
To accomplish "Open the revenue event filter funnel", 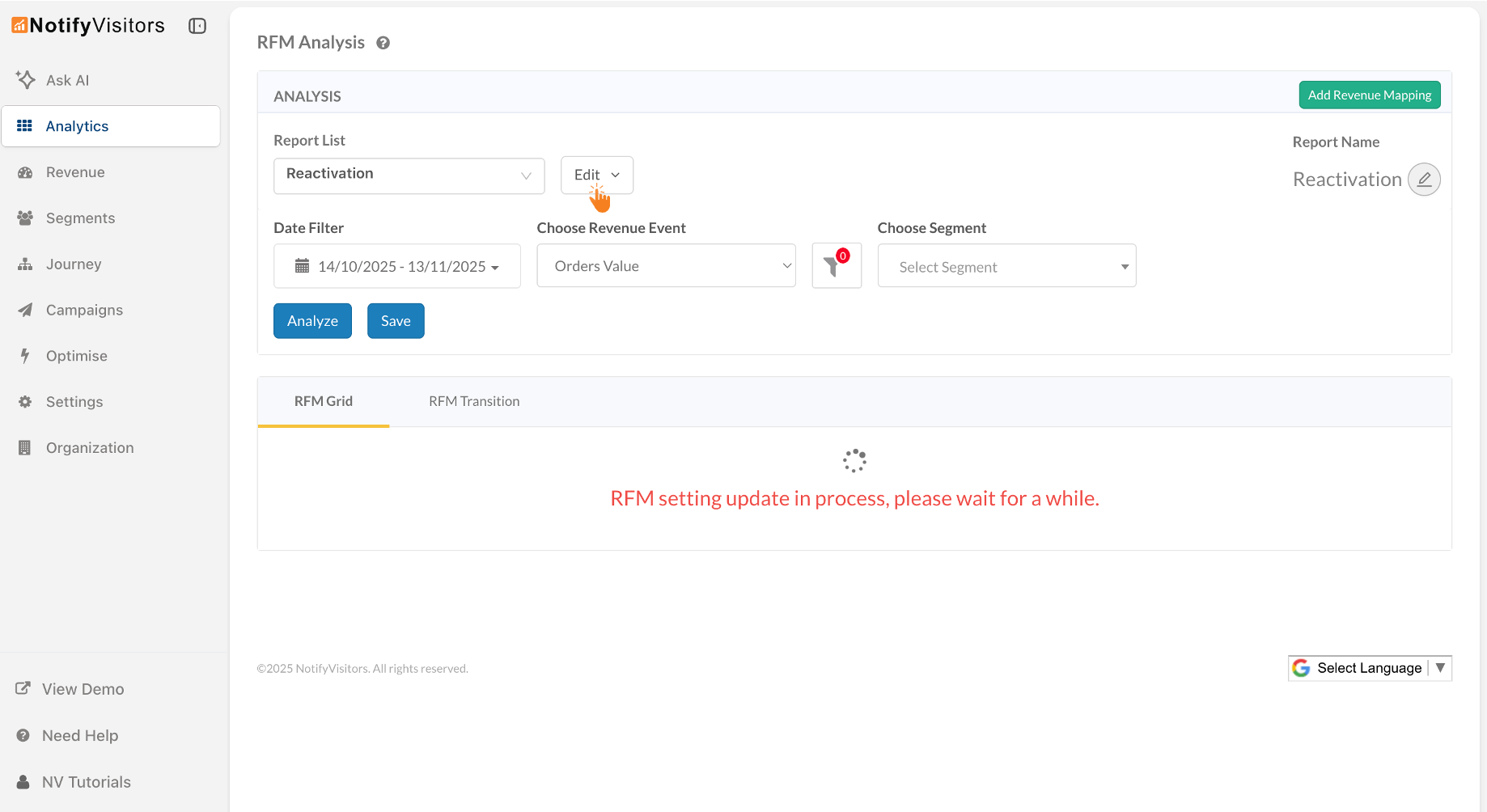I will (x=837, y=265).
